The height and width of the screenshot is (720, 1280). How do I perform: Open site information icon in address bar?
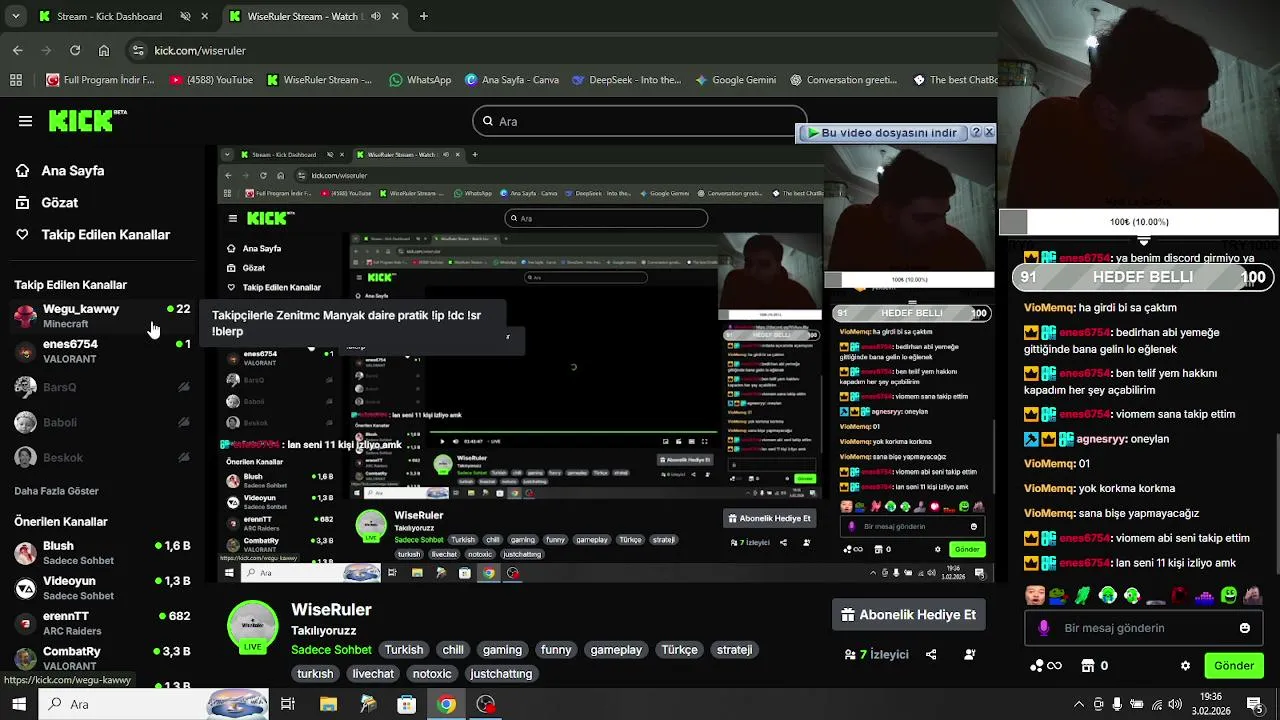pos(138,50)
